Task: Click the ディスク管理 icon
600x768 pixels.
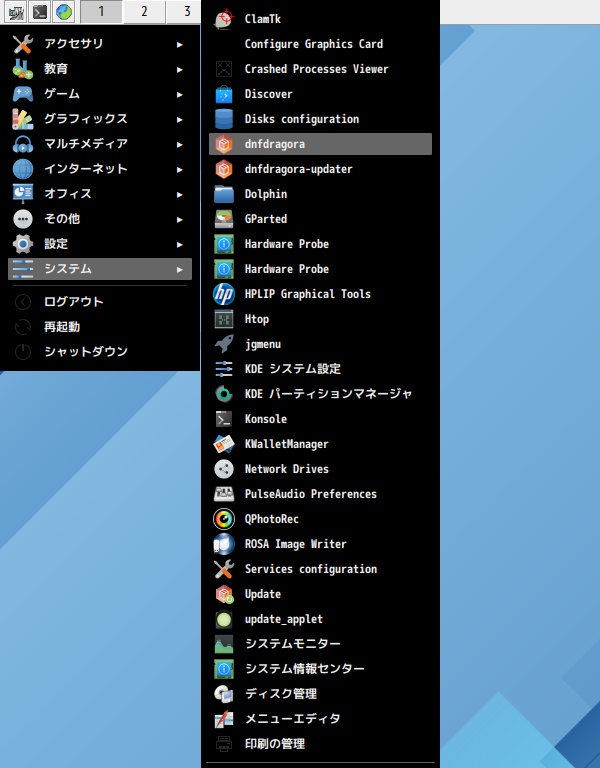Action: click(224, 694)
